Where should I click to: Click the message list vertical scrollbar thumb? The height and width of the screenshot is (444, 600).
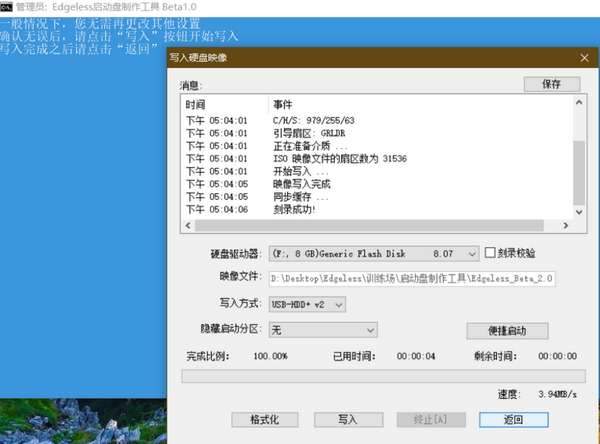coord(579,172)
